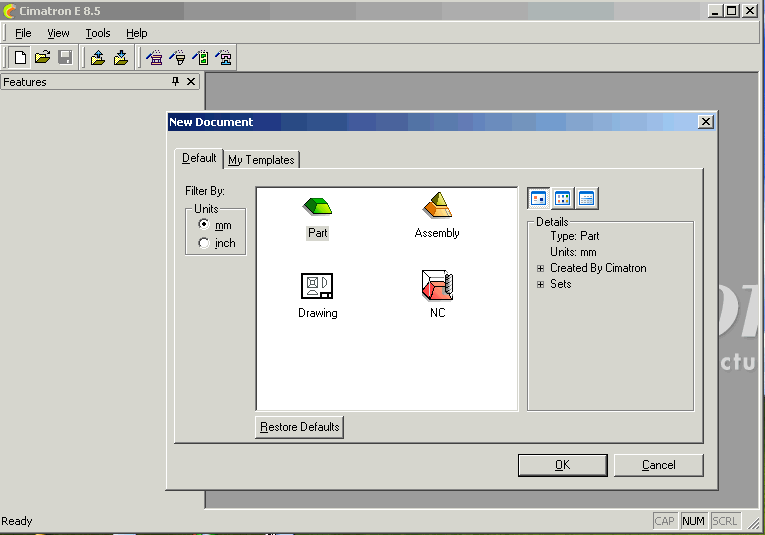
Task: Switch to small icons view mode
Action: pos(563,198)
